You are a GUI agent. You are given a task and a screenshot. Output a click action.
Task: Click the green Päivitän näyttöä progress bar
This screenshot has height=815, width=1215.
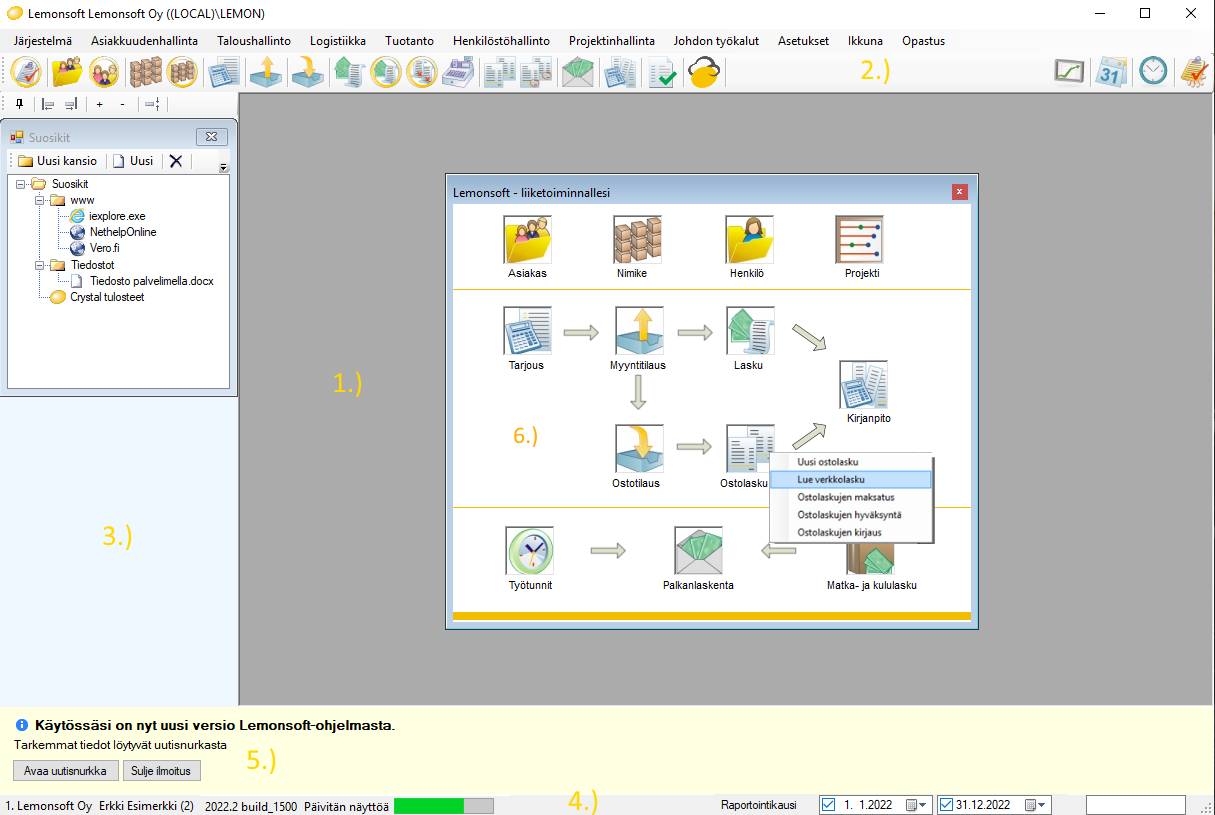pyautogui.click(x=444, y=805)
